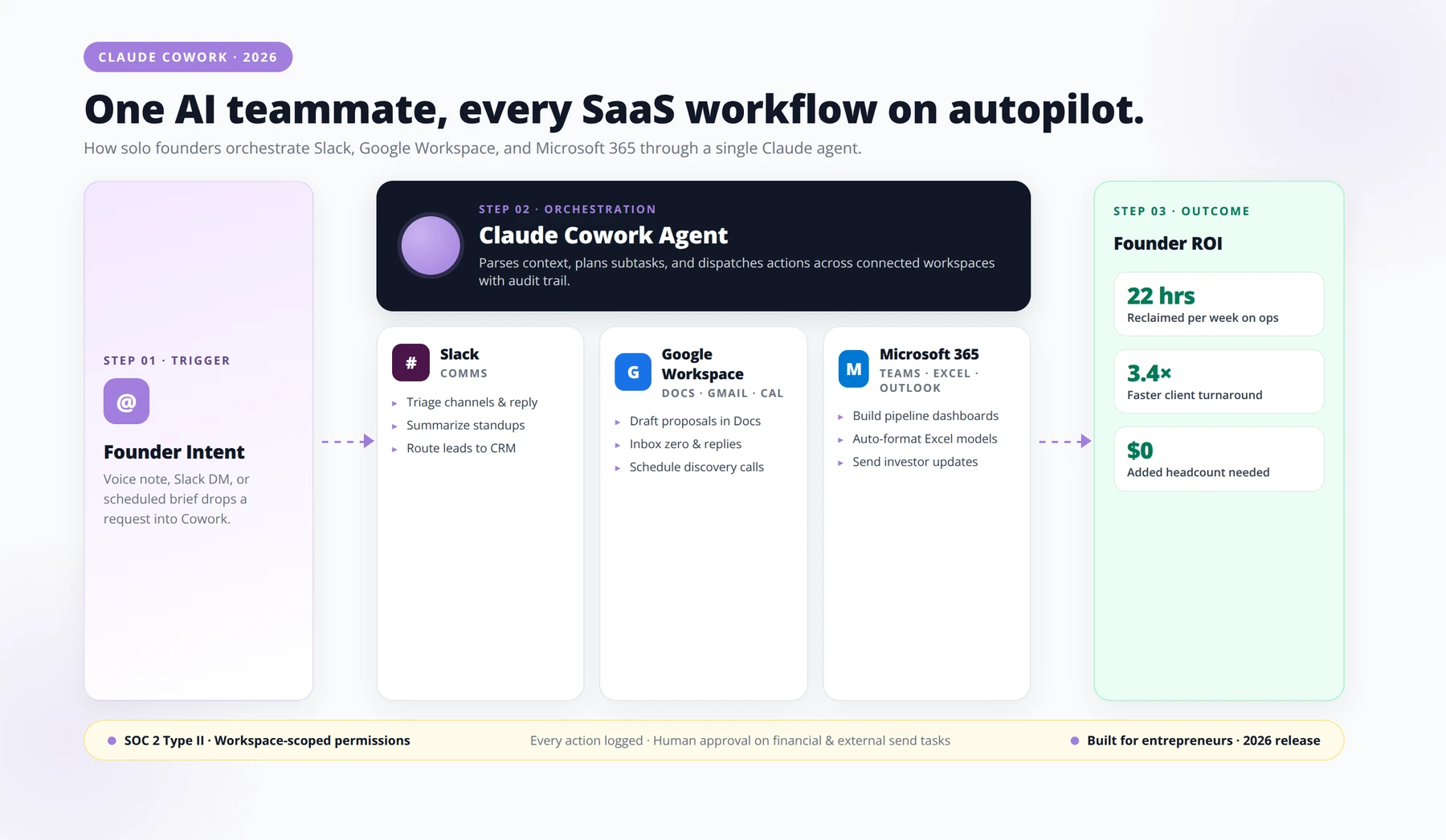Click the Claude Cowork · 2026 badge
Viewport: 1446px width, 840px height.
(x=188, y=57)
